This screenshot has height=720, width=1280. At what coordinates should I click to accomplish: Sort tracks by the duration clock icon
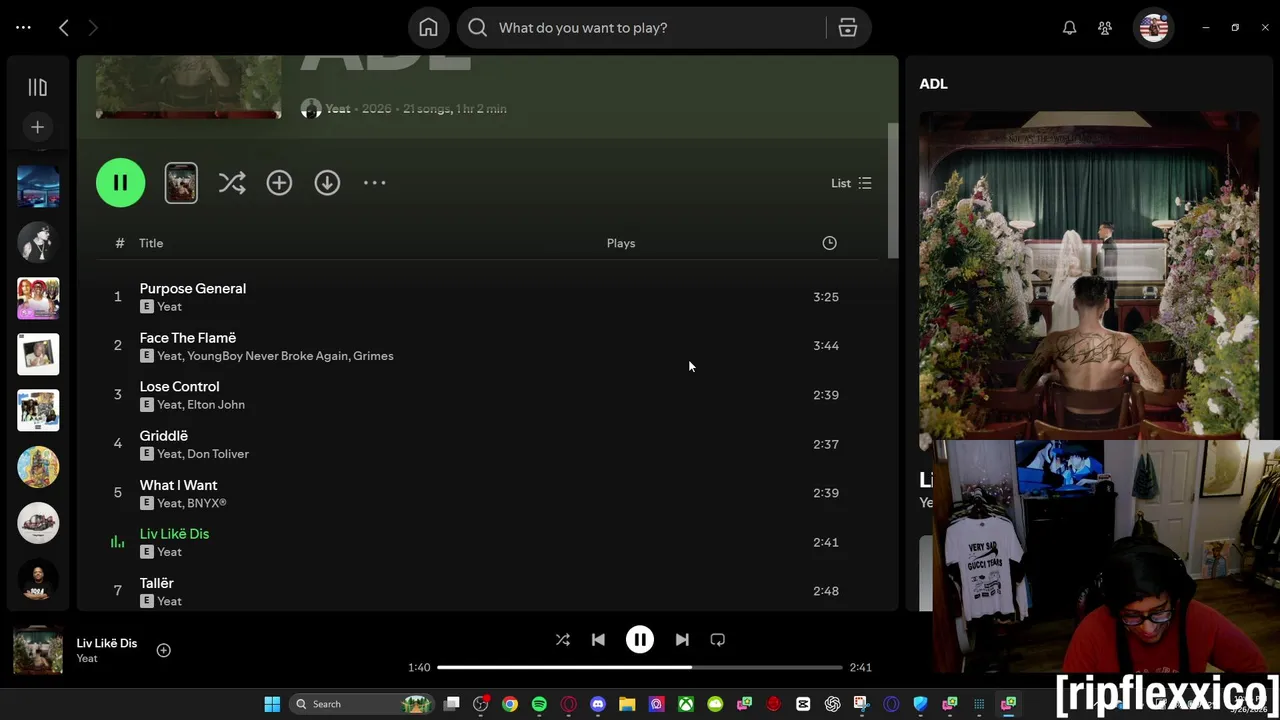[x=829, y=243]
